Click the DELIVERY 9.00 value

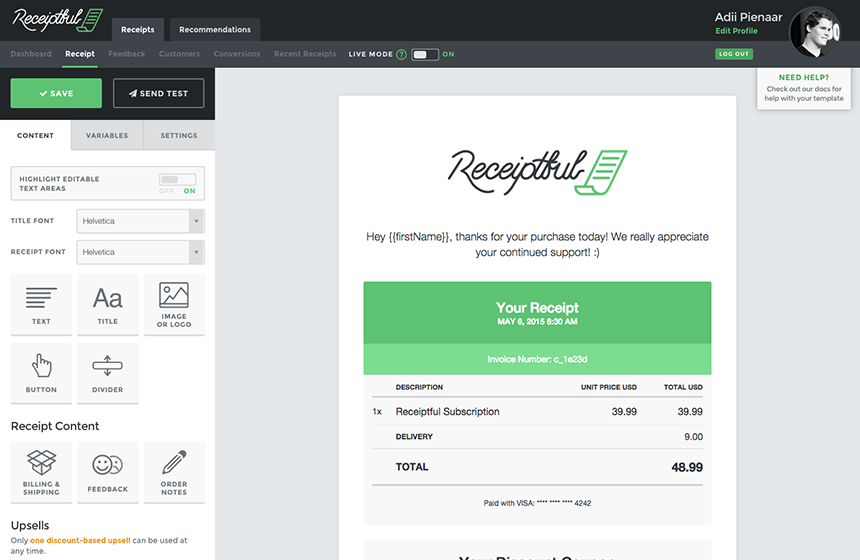coord(693,437)
